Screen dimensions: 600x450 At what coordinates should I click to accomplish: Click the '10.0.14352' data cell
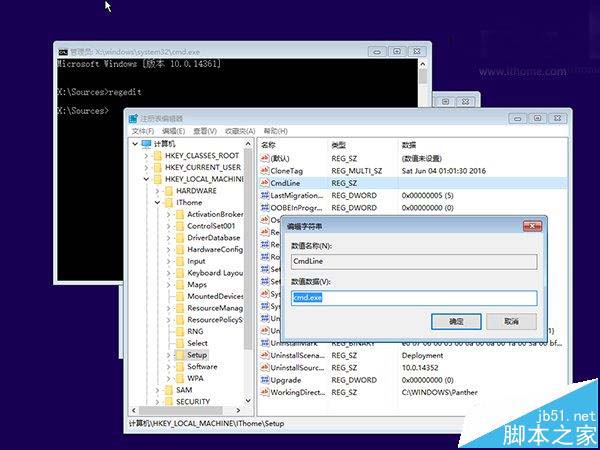pyautogui.click(x=420, y=368)
